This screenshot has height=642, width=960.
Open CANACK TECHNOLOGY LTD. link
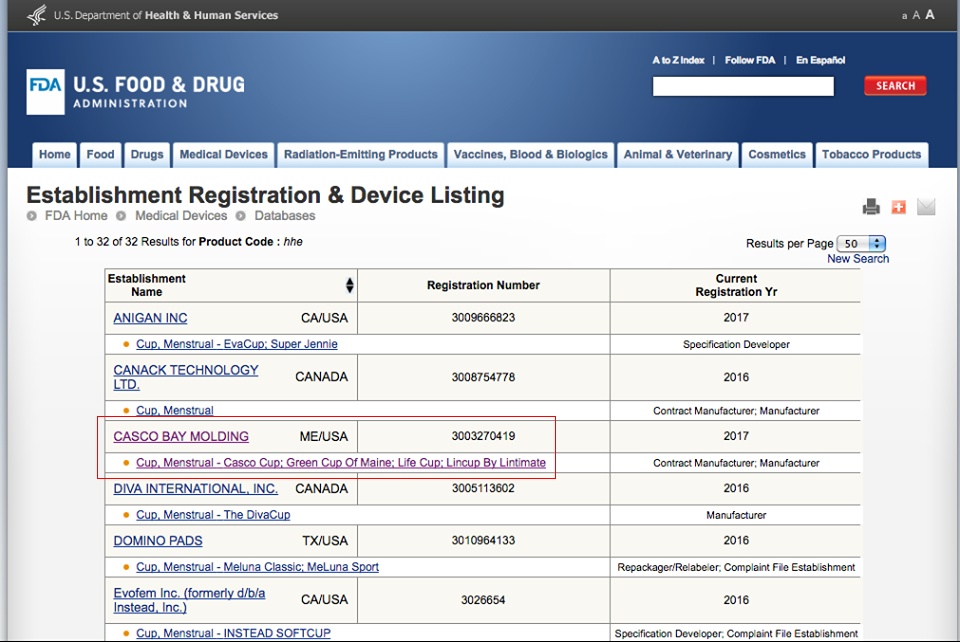point(186,377)
